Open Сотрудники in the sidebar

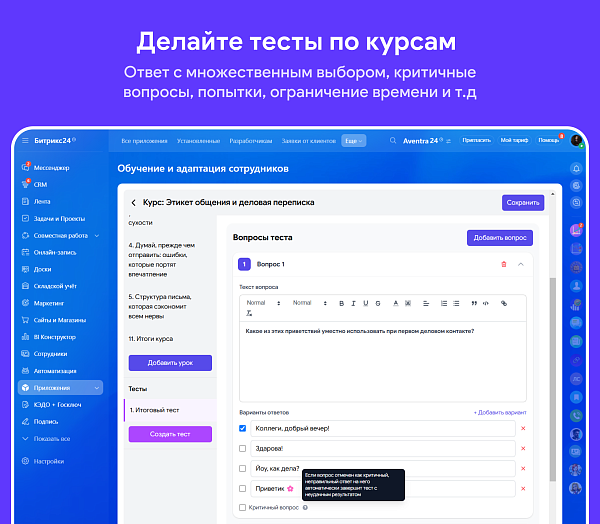50,354
